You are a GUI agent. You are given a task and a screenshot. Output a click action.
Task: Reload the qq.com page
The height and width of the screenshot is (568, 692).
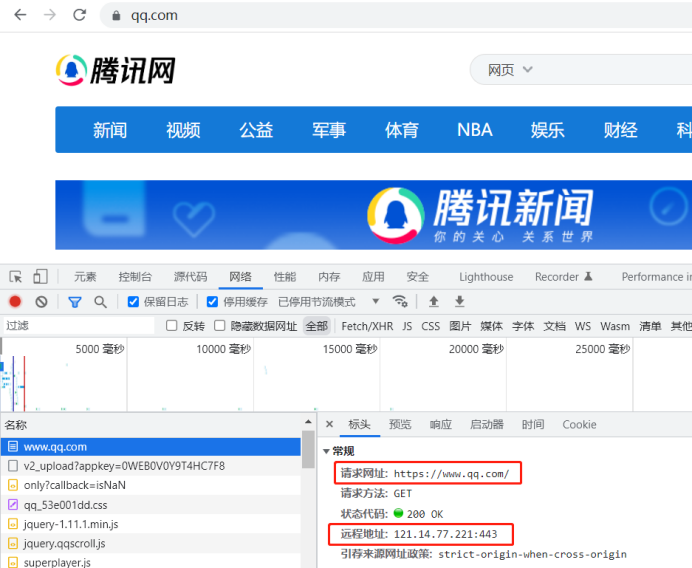point(79,15)
